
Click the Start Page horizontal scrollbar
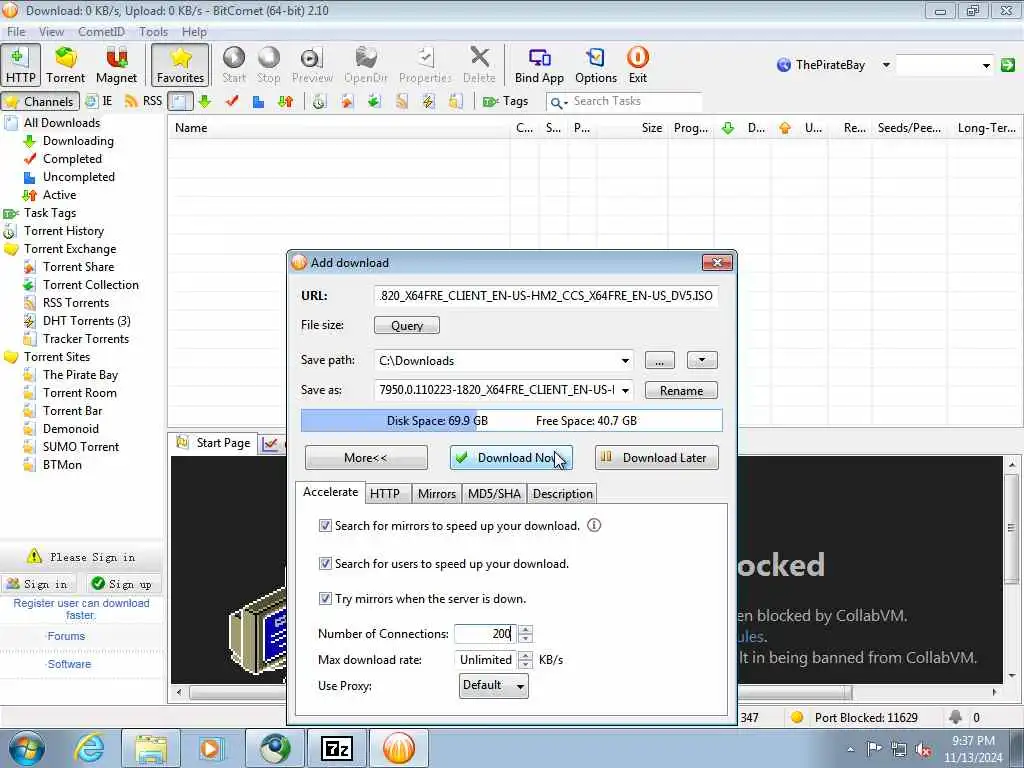(586, 692)
